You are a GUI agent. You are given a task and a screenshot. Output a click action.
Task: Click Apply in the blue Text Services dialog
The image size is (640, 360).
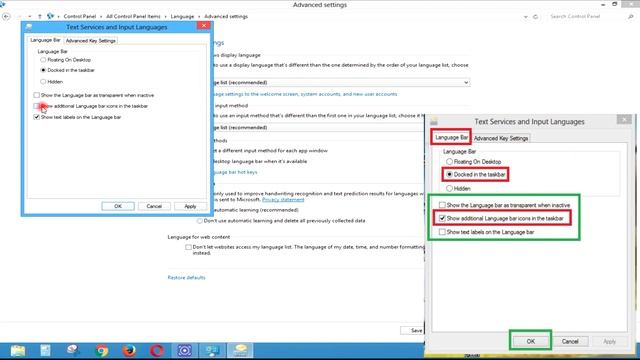[190, 206]
